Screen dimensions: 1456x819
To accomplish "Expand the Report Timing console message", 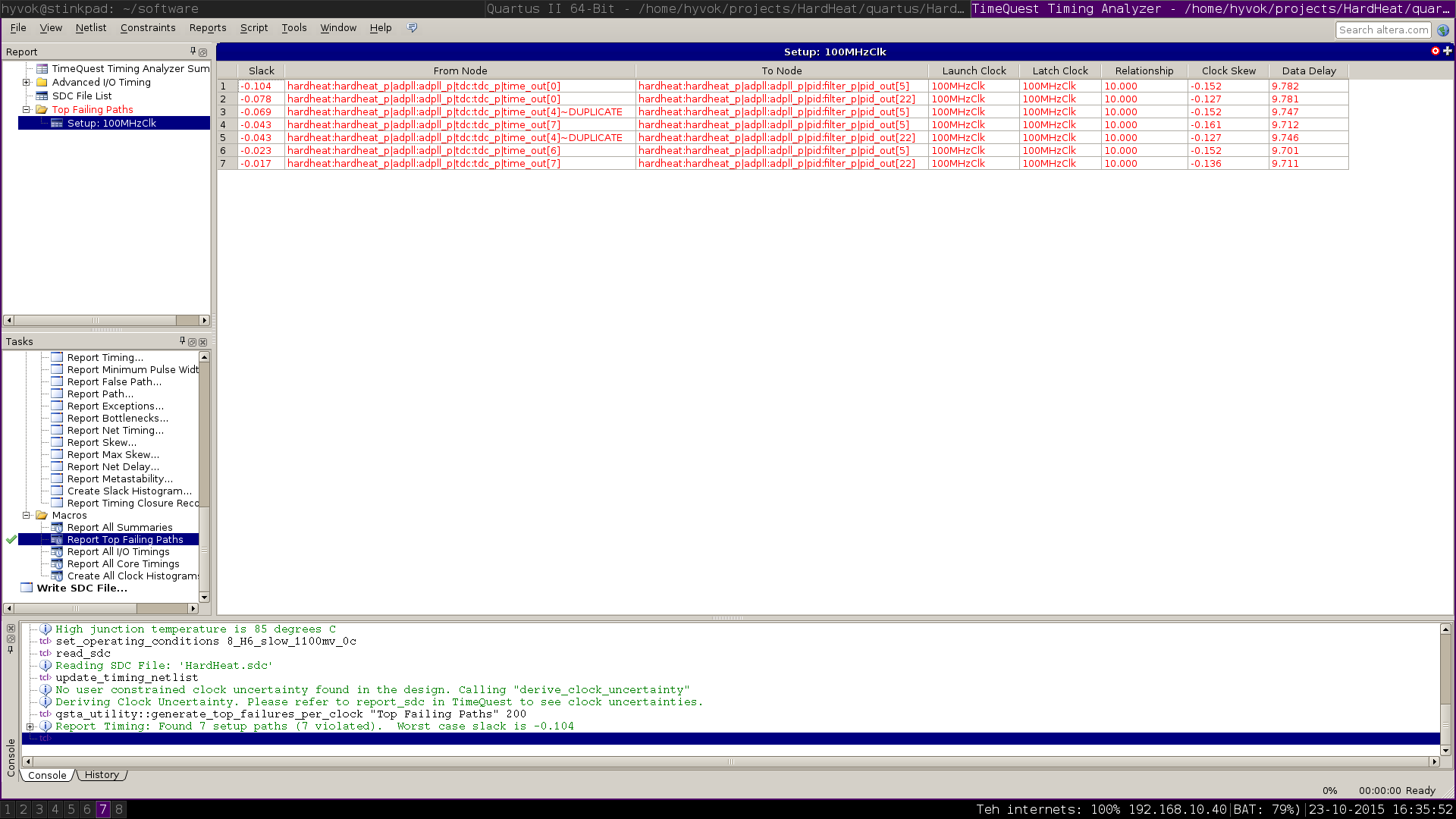I will (x=30, y=726).
